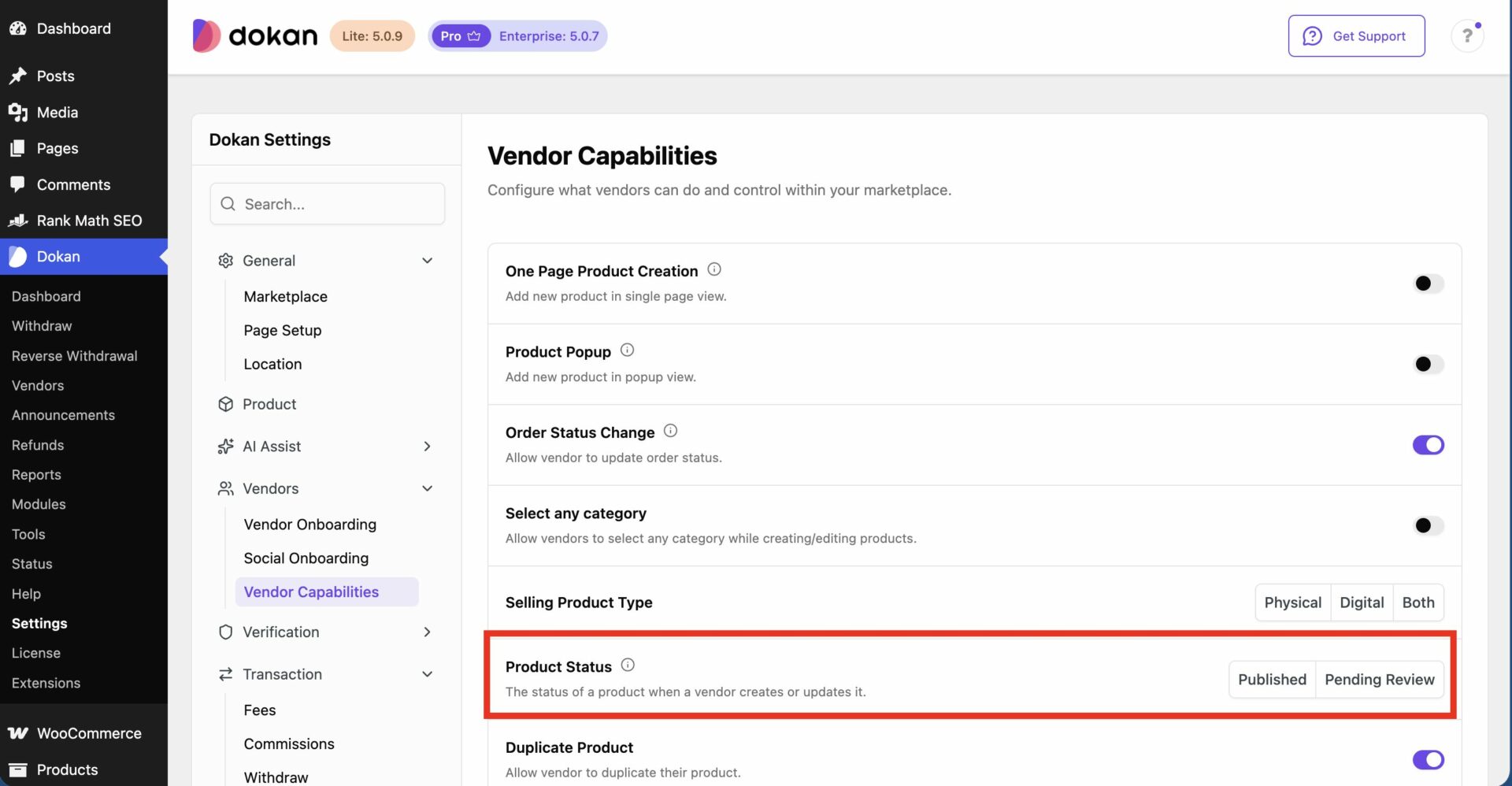Click the Verification shield icon

(x=226, y=632)
